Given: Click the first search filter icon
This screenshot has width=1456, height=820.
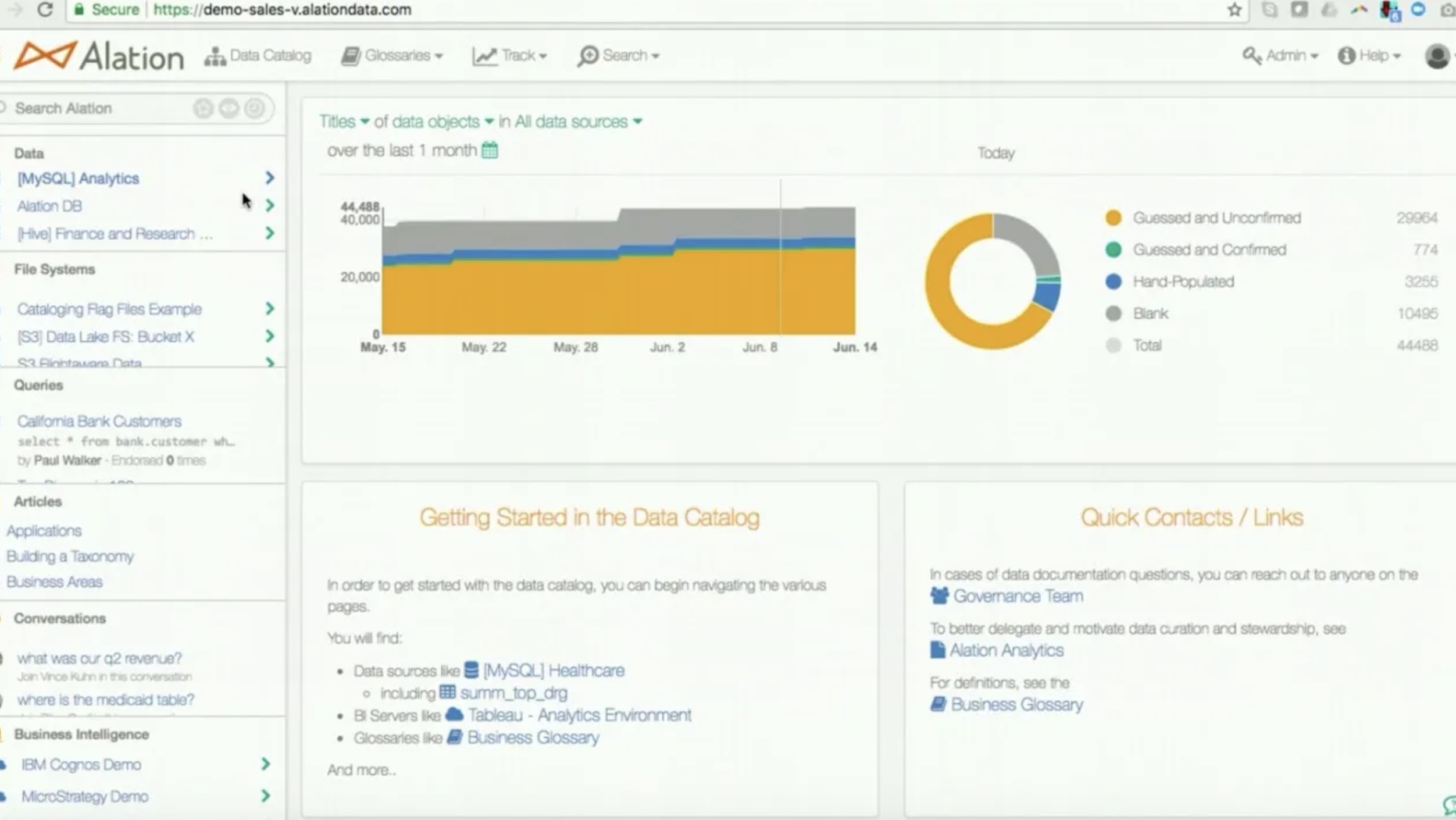Looking at the screenshot, I should (x=204, y=109).
